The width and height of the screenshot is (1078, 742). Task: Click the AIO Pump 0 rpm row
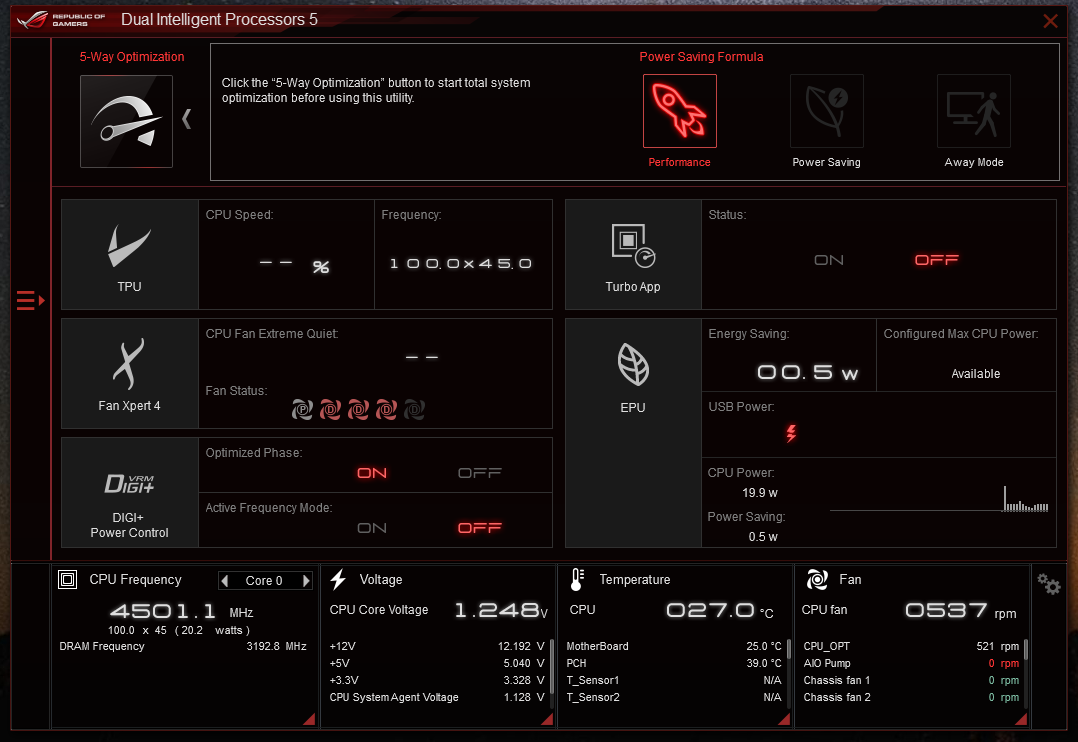click(911, 664)
